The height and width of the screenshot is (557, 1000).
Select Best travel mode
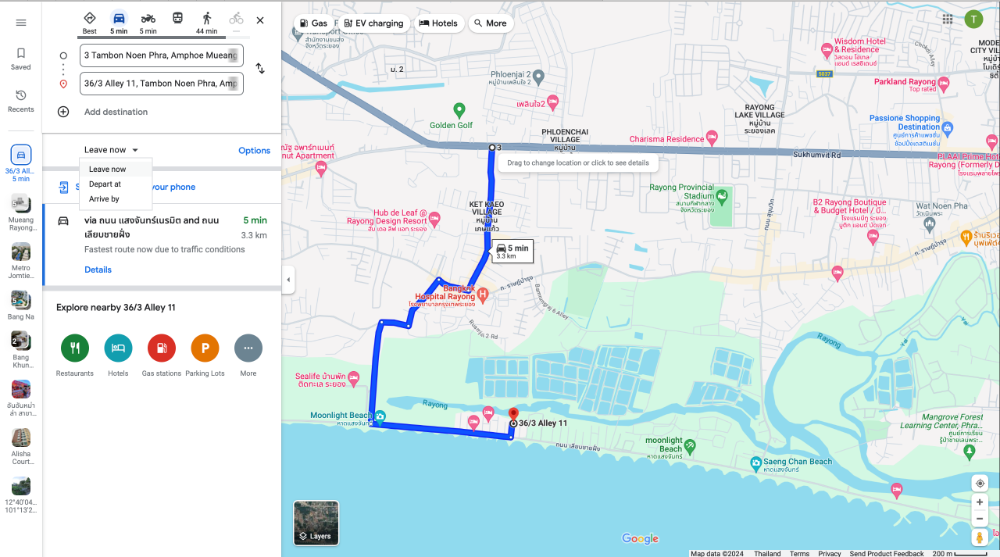[89, 22]
